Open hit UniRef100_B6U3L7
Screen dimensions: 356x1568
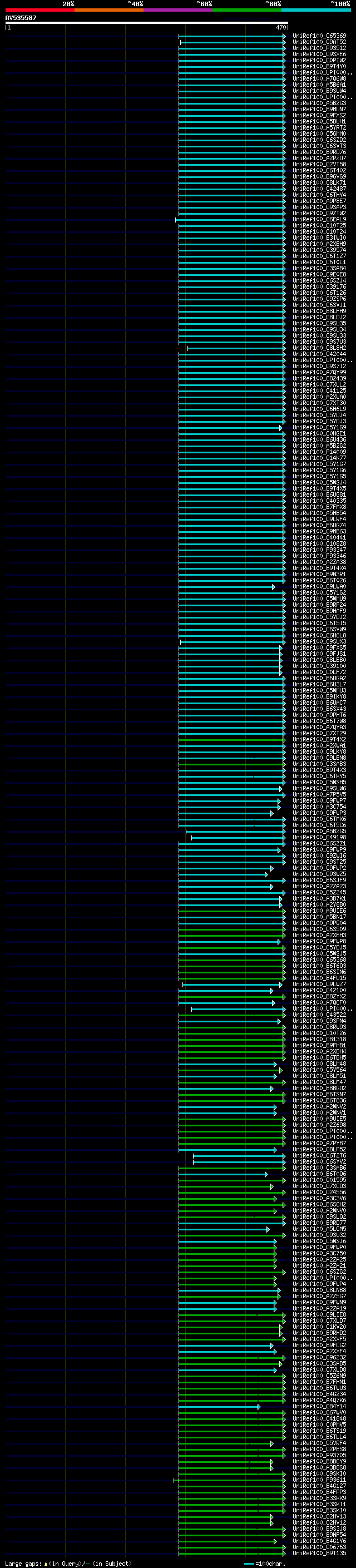[319, 684]
